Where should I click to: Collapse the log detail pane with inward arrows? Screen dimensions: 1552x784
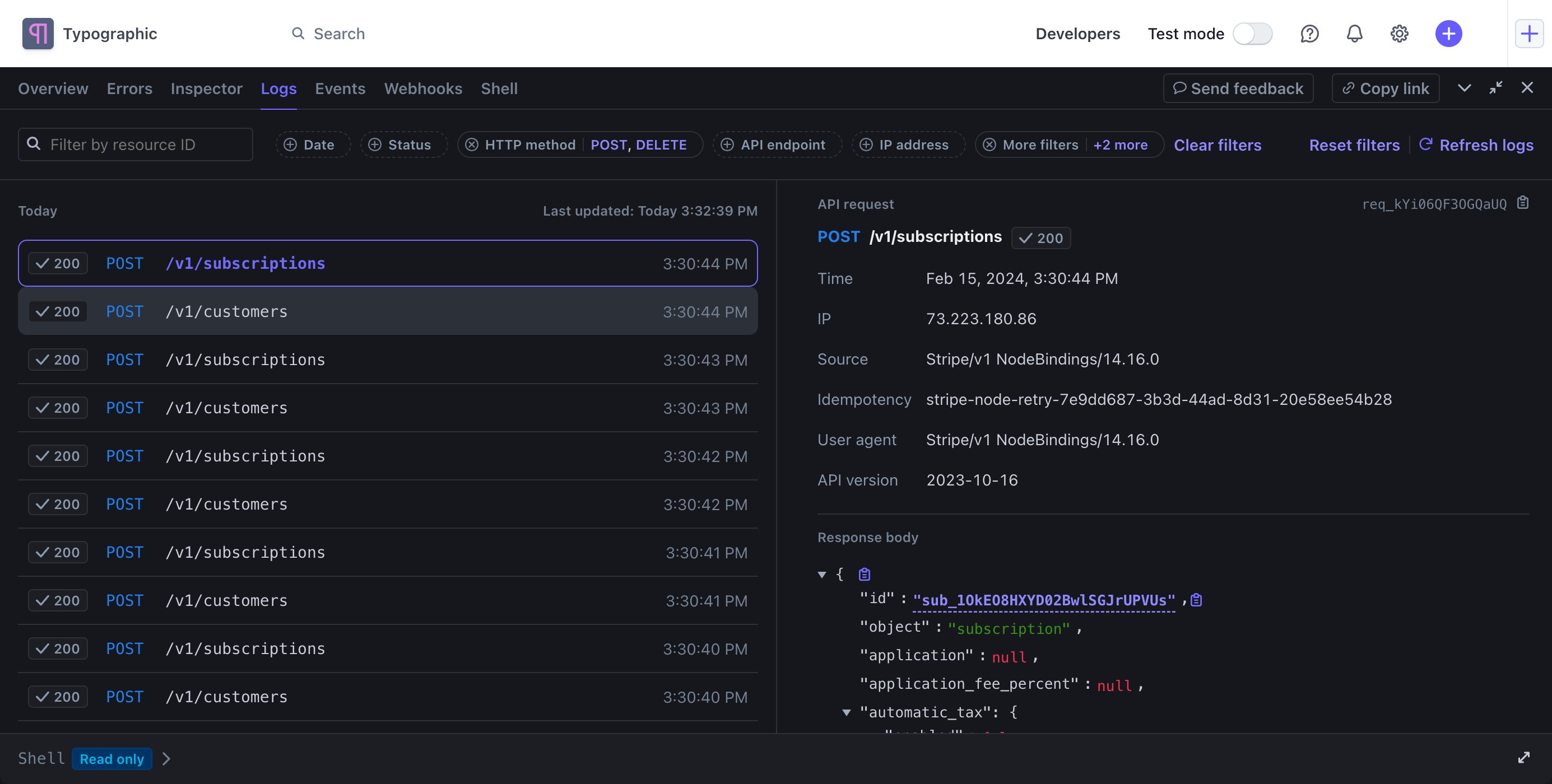coord(1496,88)
